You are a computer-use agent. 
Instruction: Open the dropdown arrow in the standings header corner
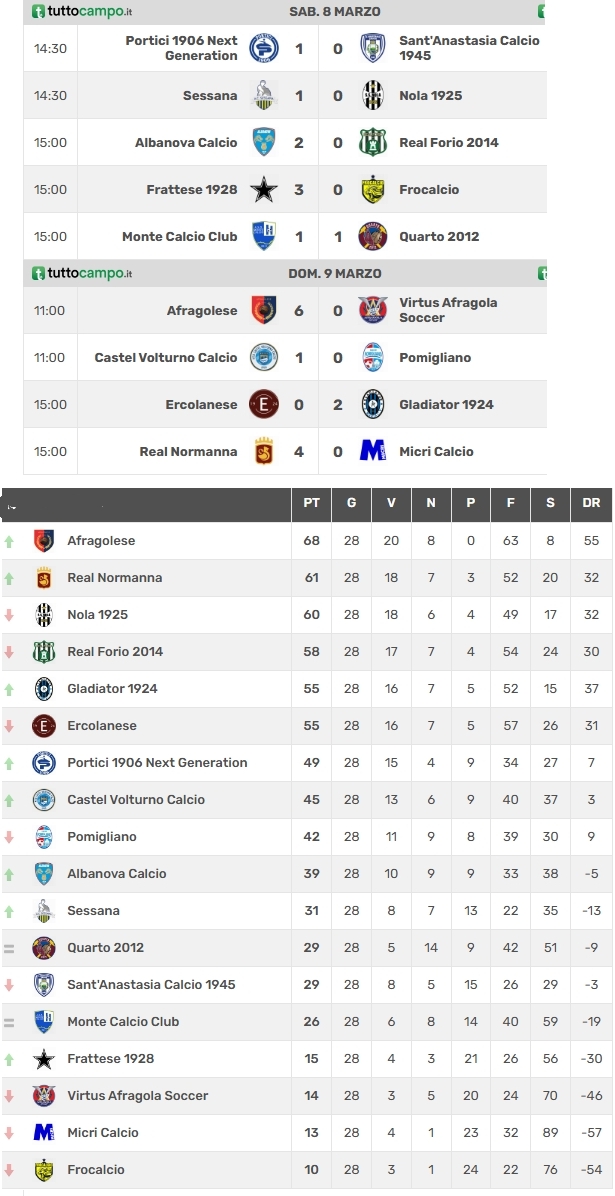pos(11,506)
